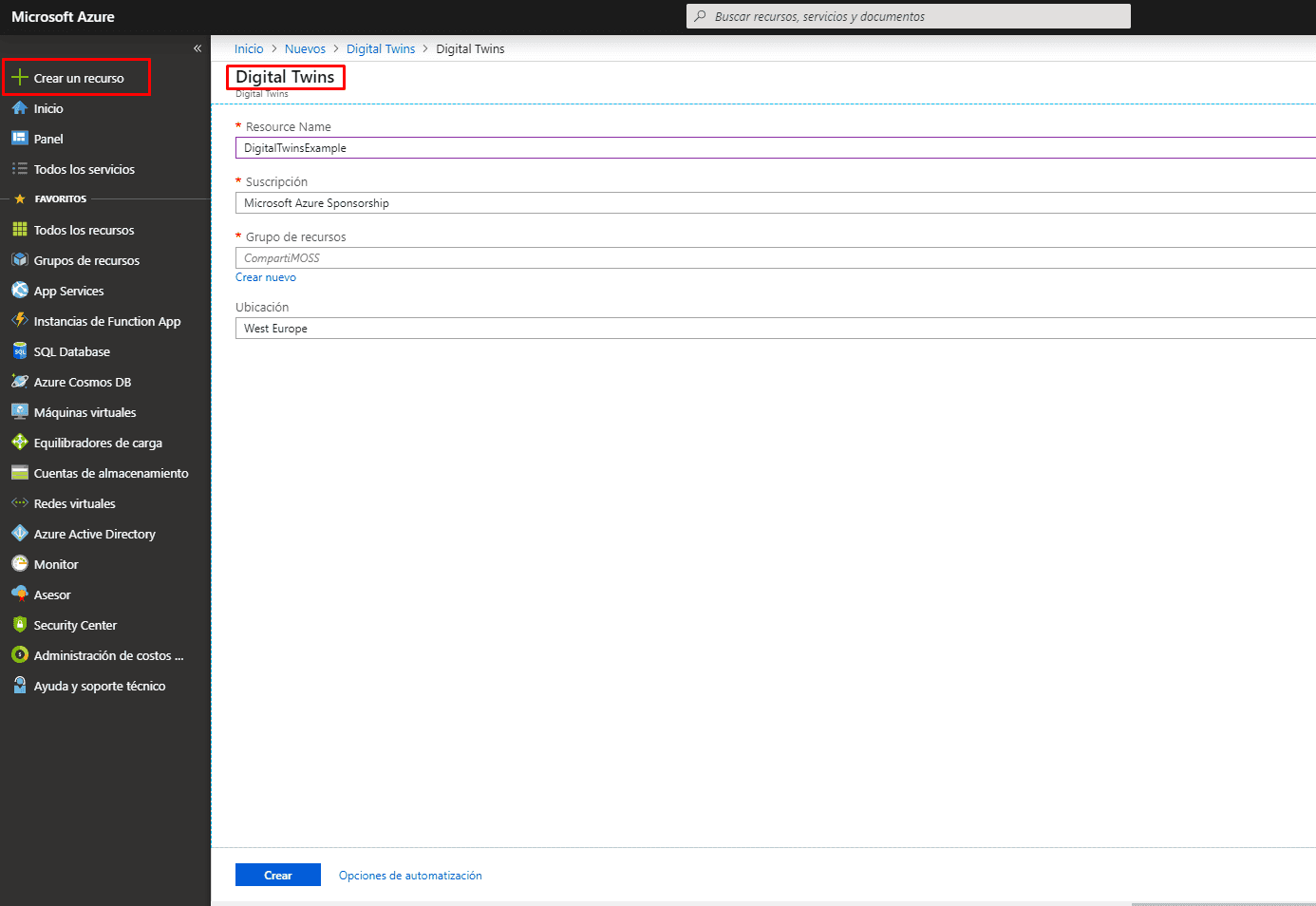Open the Grupo de recursos combo box

(775, 258)
